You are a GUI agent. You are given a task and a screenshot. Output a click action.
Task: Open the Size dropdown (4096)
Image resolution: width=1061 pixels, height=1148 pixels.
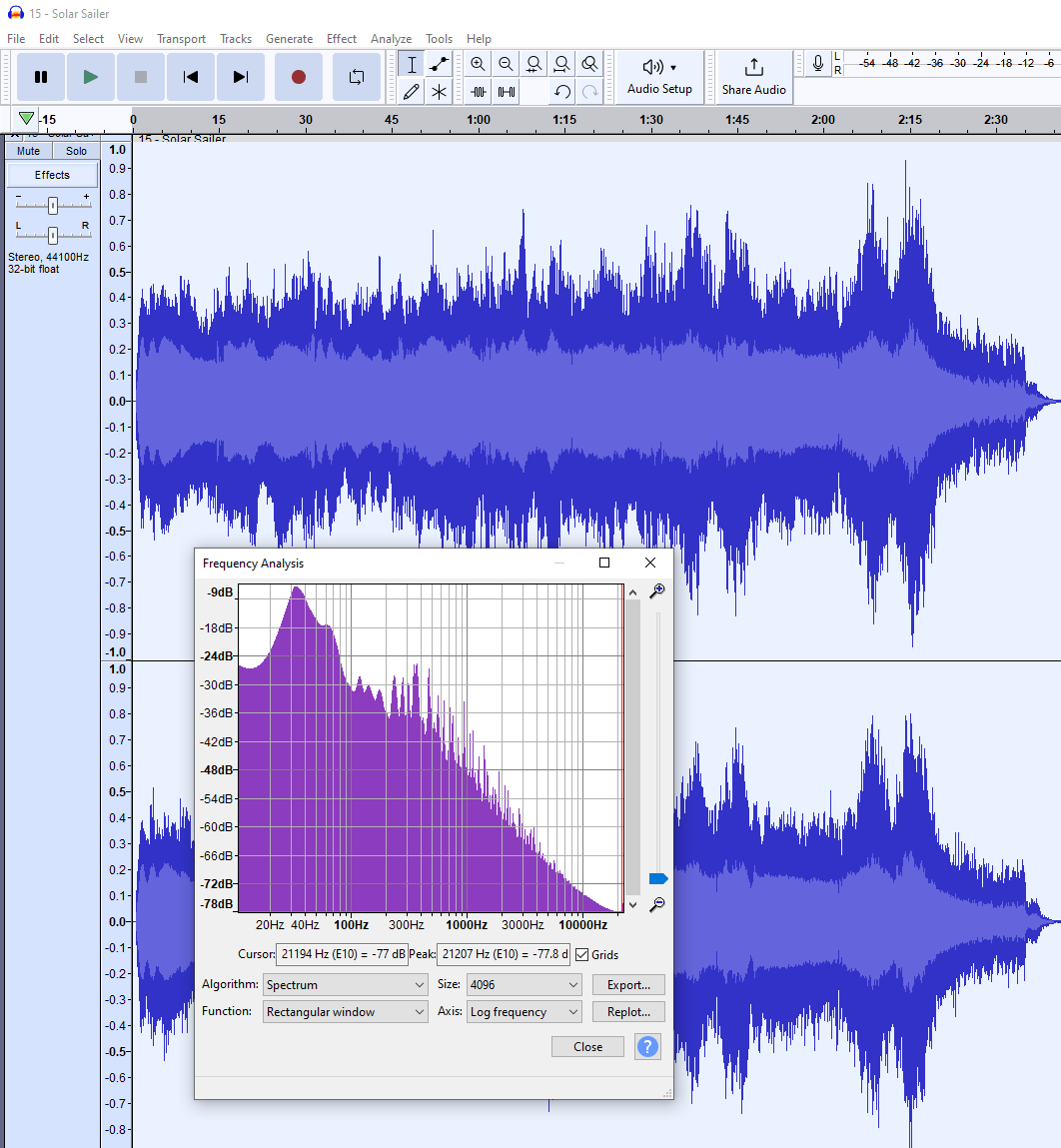pyautogui.click(x=524, y=985)
